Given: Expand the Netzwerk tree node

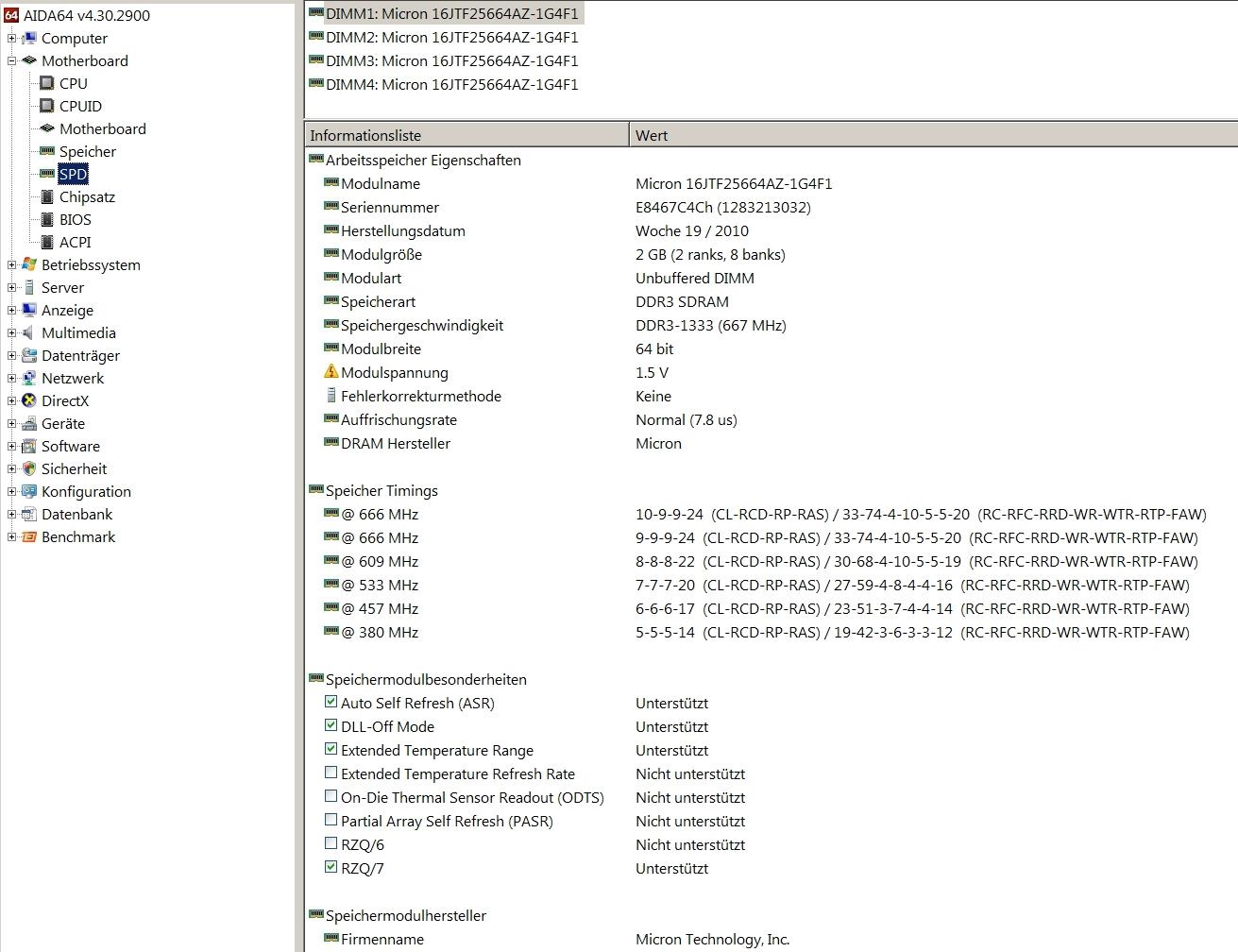Looking at the screenshot, I should [x=11, y=379].
